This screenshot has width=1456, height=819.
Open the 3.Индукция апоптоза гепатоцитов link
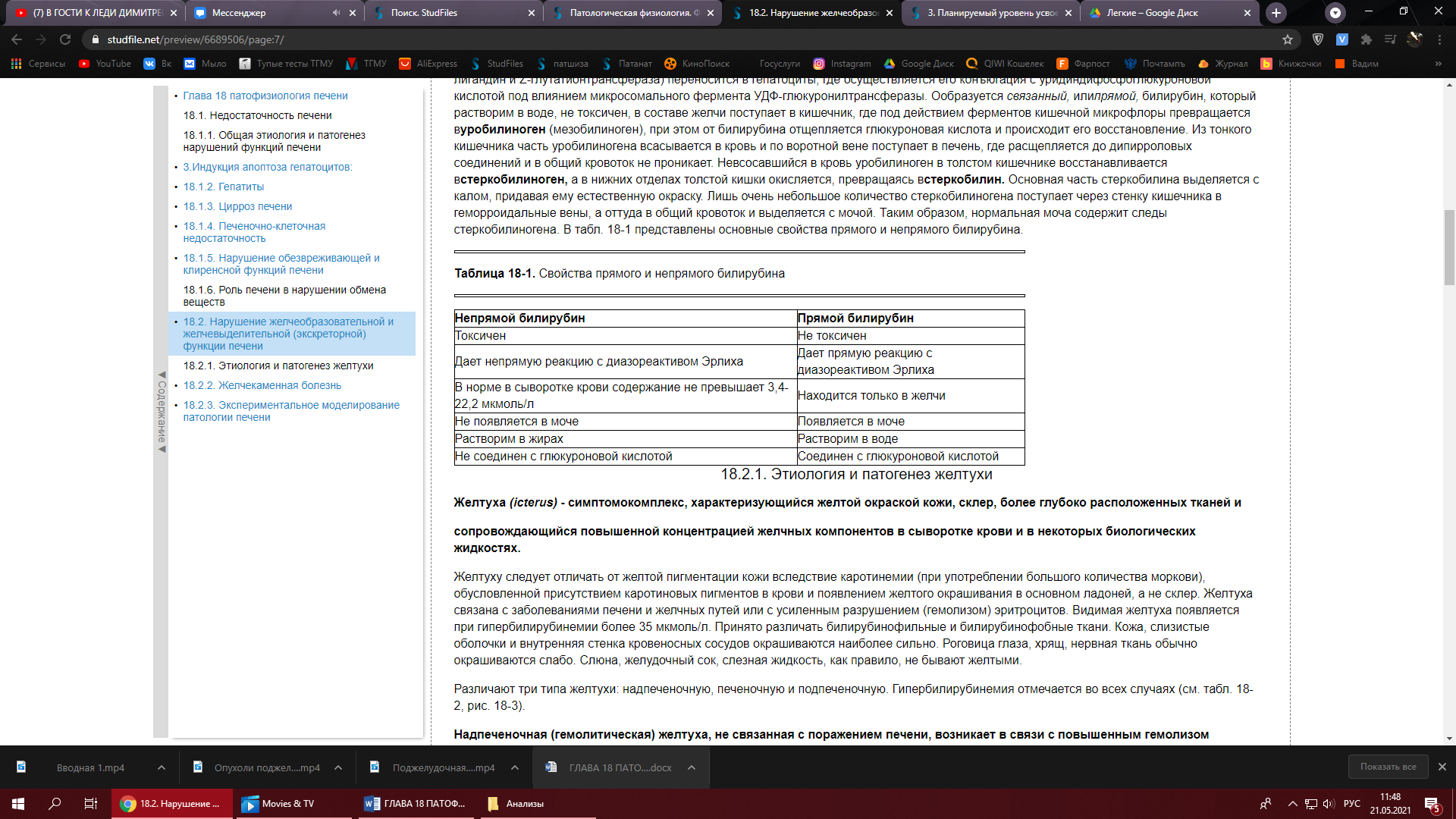(268, 167)
